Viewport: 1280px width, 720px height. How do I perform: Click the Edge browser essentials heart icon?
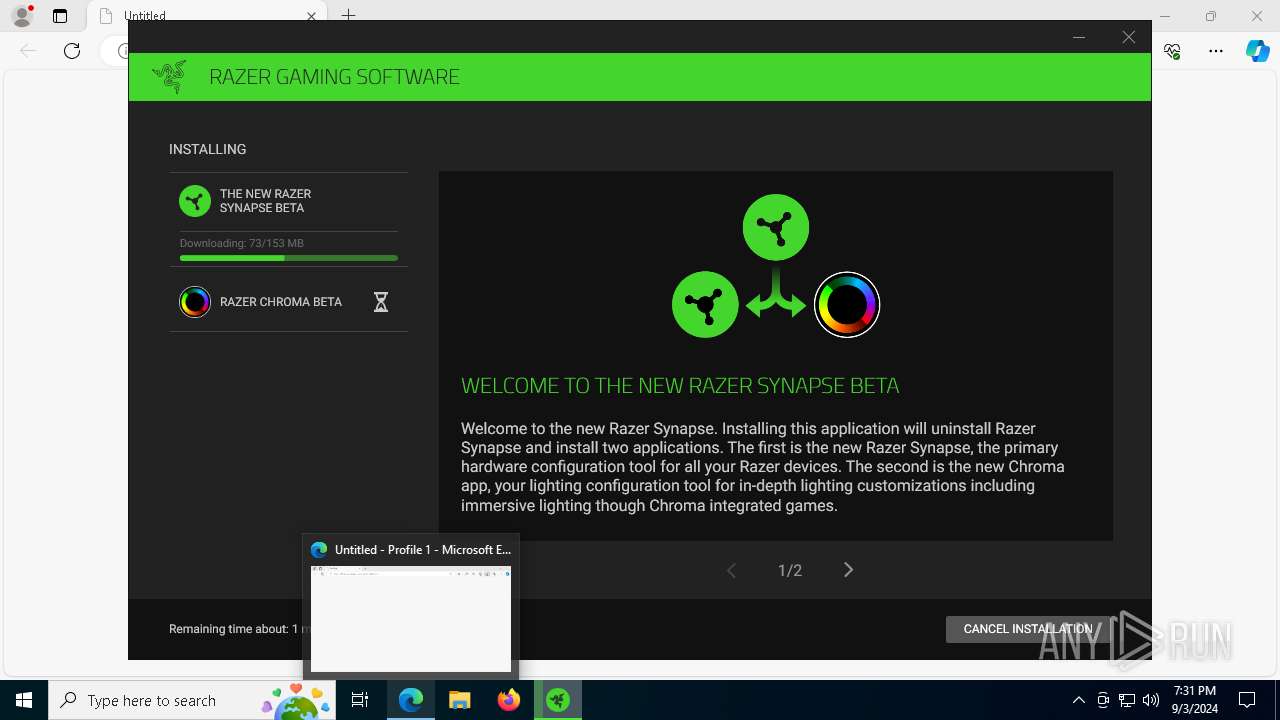pyautogui.click(x=1173, y=51)
